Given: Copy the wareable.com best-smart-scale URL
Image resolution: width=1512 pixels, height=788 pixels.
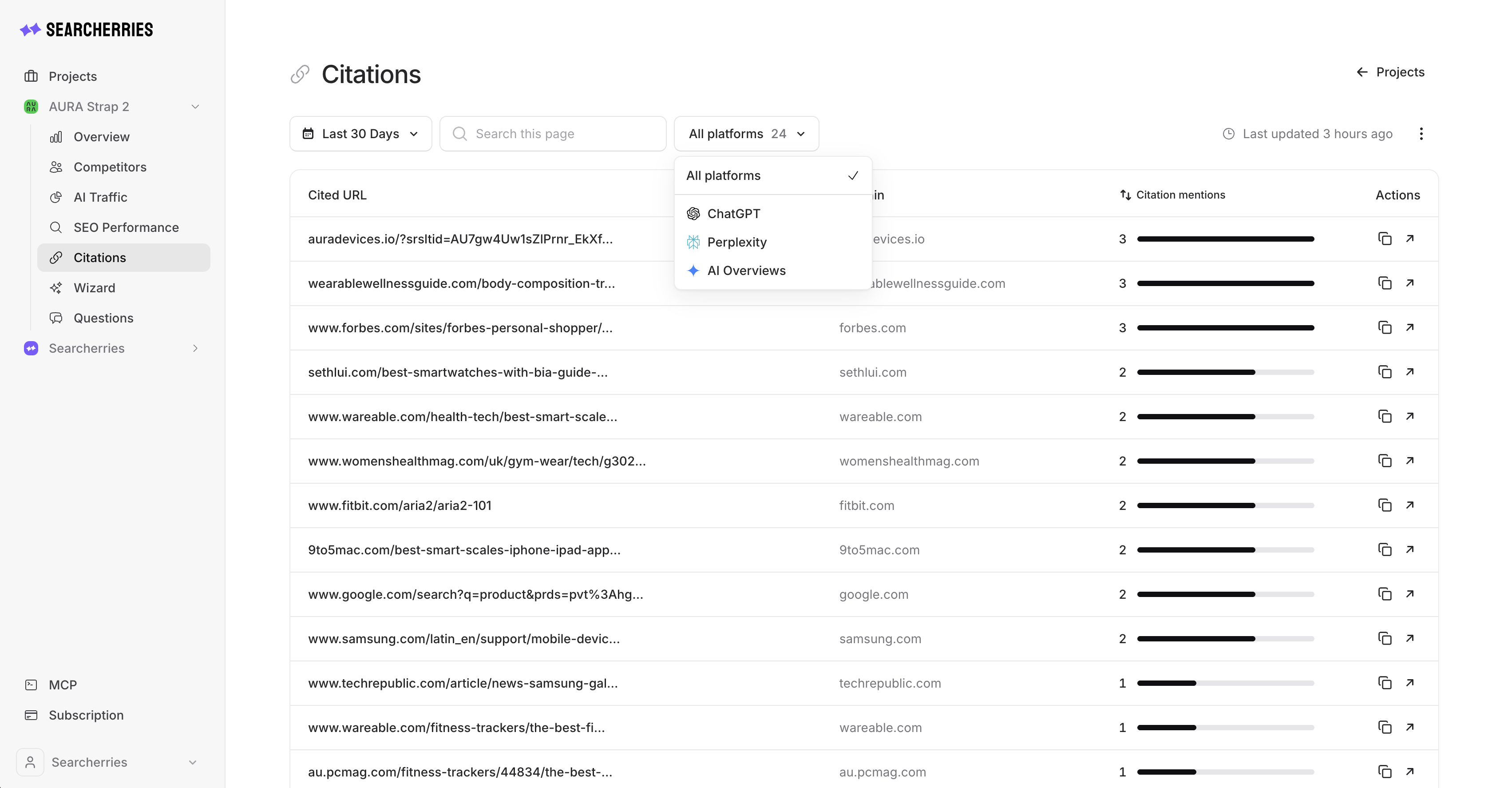Looking at the screenshot, I should click(x=1385, y=416).
